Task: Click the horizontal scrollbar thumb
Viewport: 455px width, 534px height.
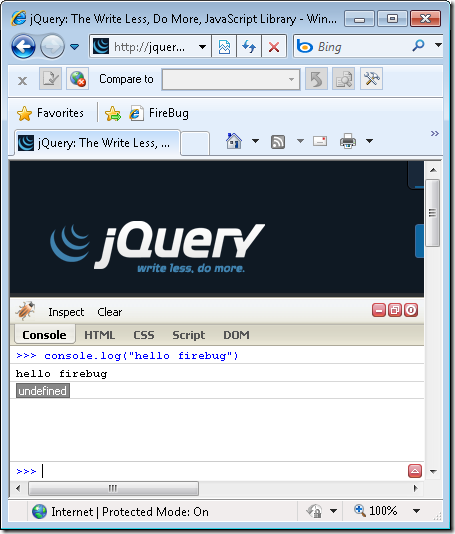Action: [x=113, y=488]
